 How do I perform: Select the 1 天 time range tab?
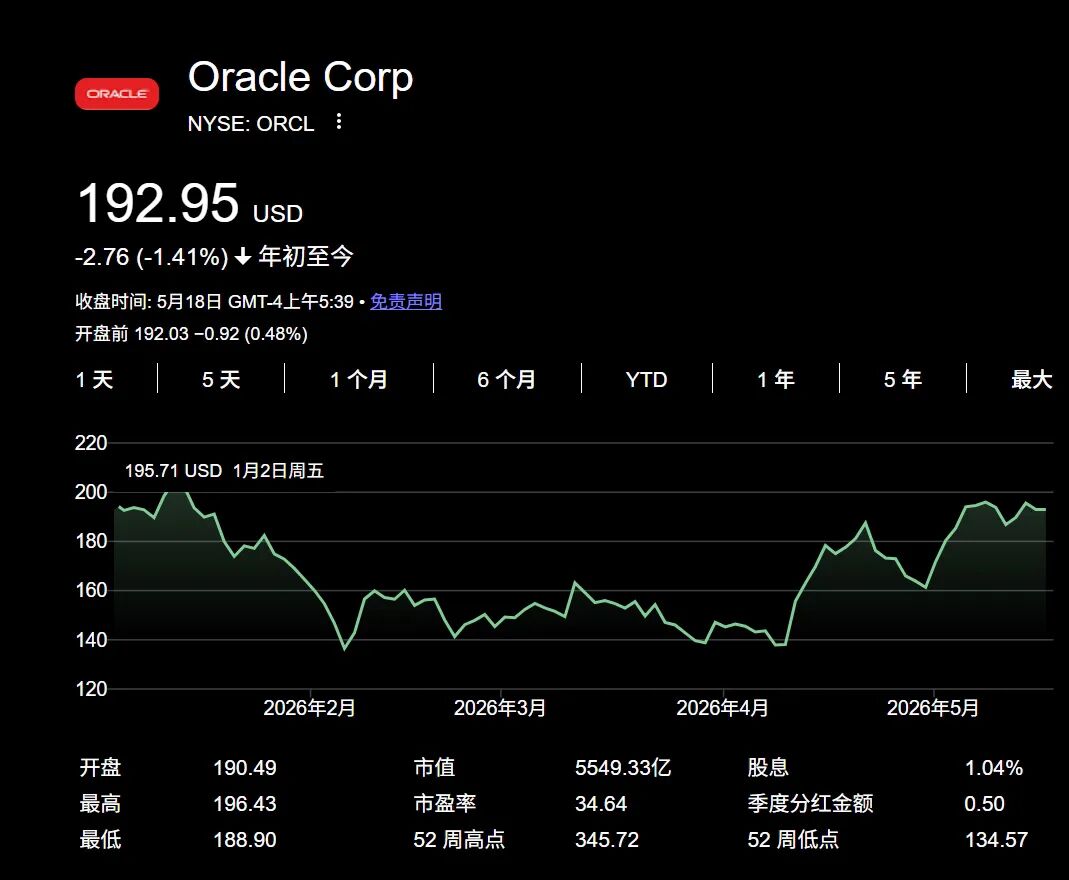tap(94, 379)
